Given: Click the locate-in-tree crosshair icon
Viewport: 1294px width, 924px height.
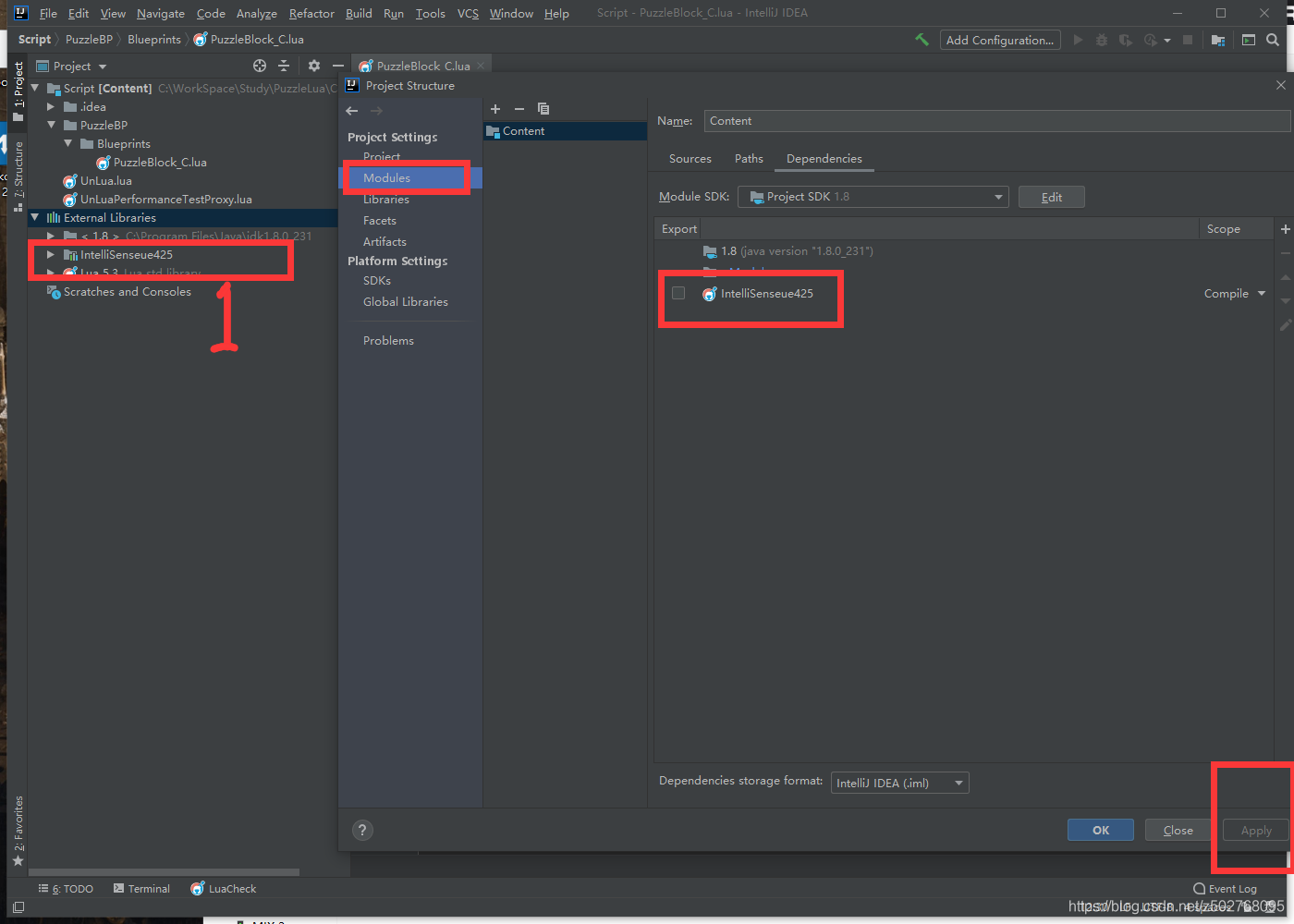Looking at the screenshot, I should click(260, 66).
